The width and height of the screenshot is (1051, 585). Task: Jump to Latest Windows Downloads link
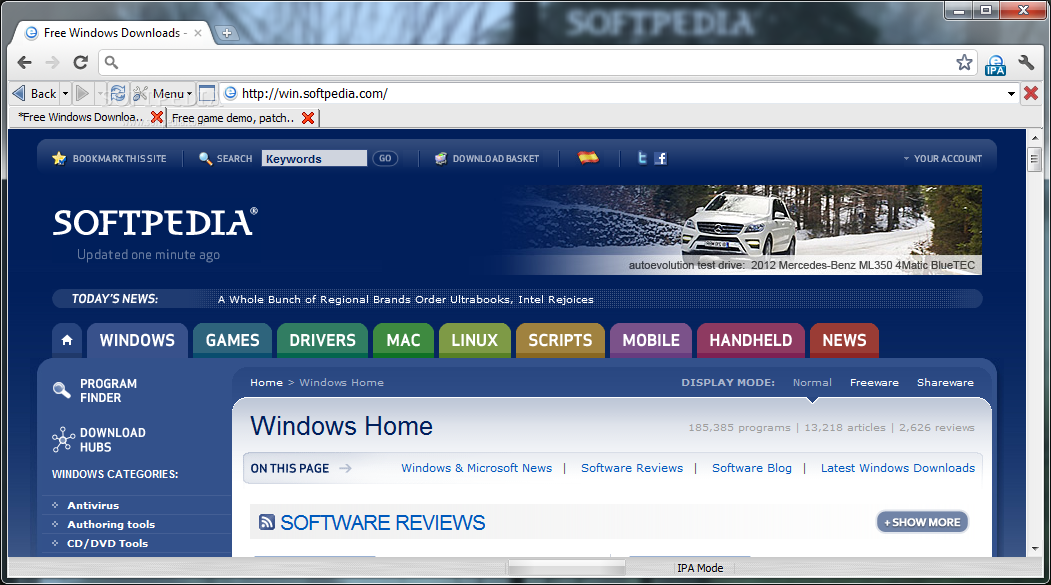(898, 468)
